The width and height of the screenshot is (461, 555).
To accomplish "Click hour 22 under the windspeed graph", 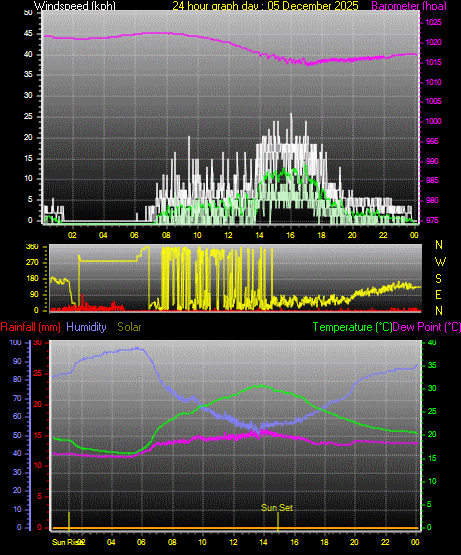I will point(383,235).
